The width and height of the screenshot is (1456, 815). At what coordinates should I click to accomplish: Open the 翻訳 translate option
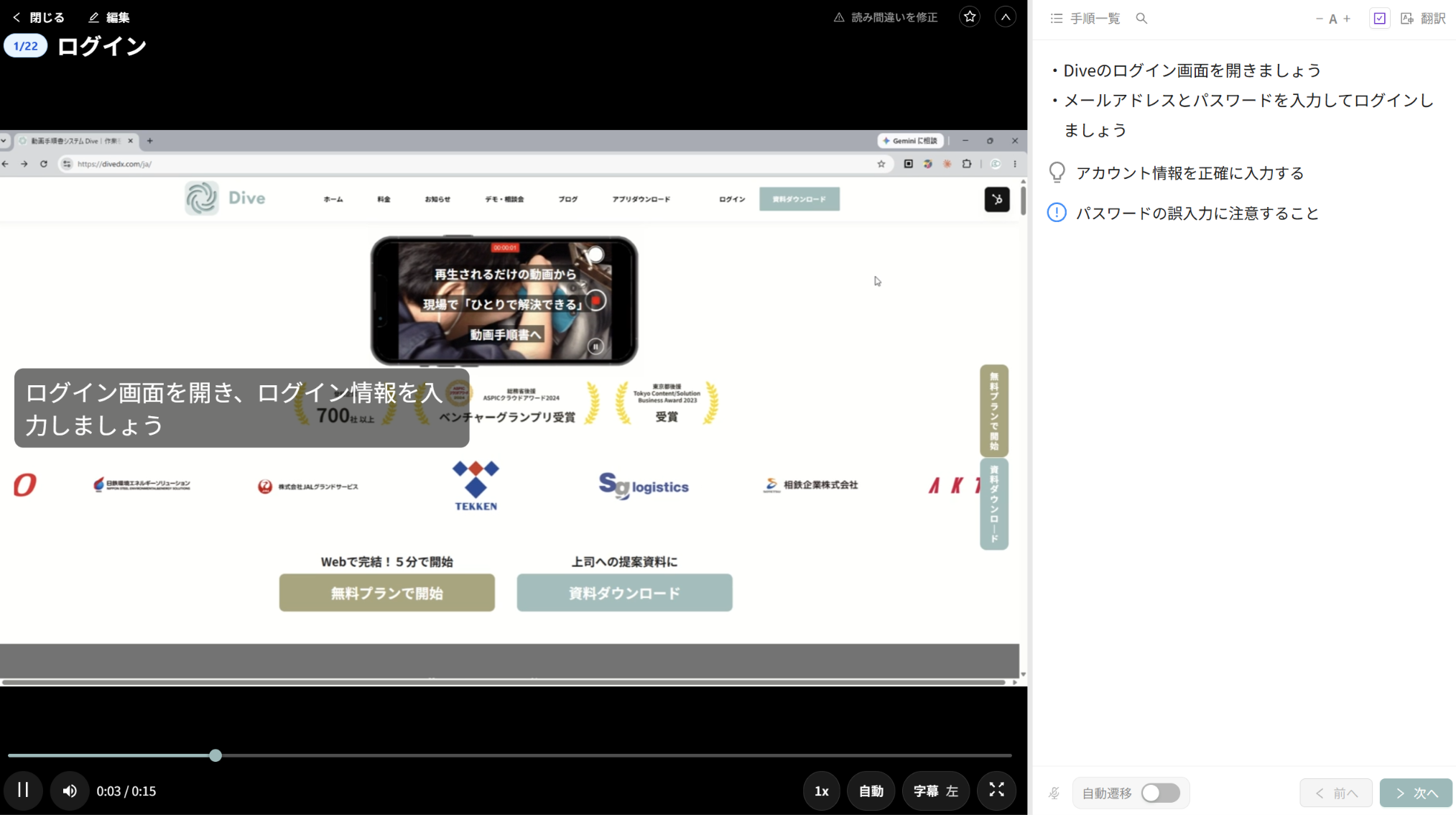1423,19
